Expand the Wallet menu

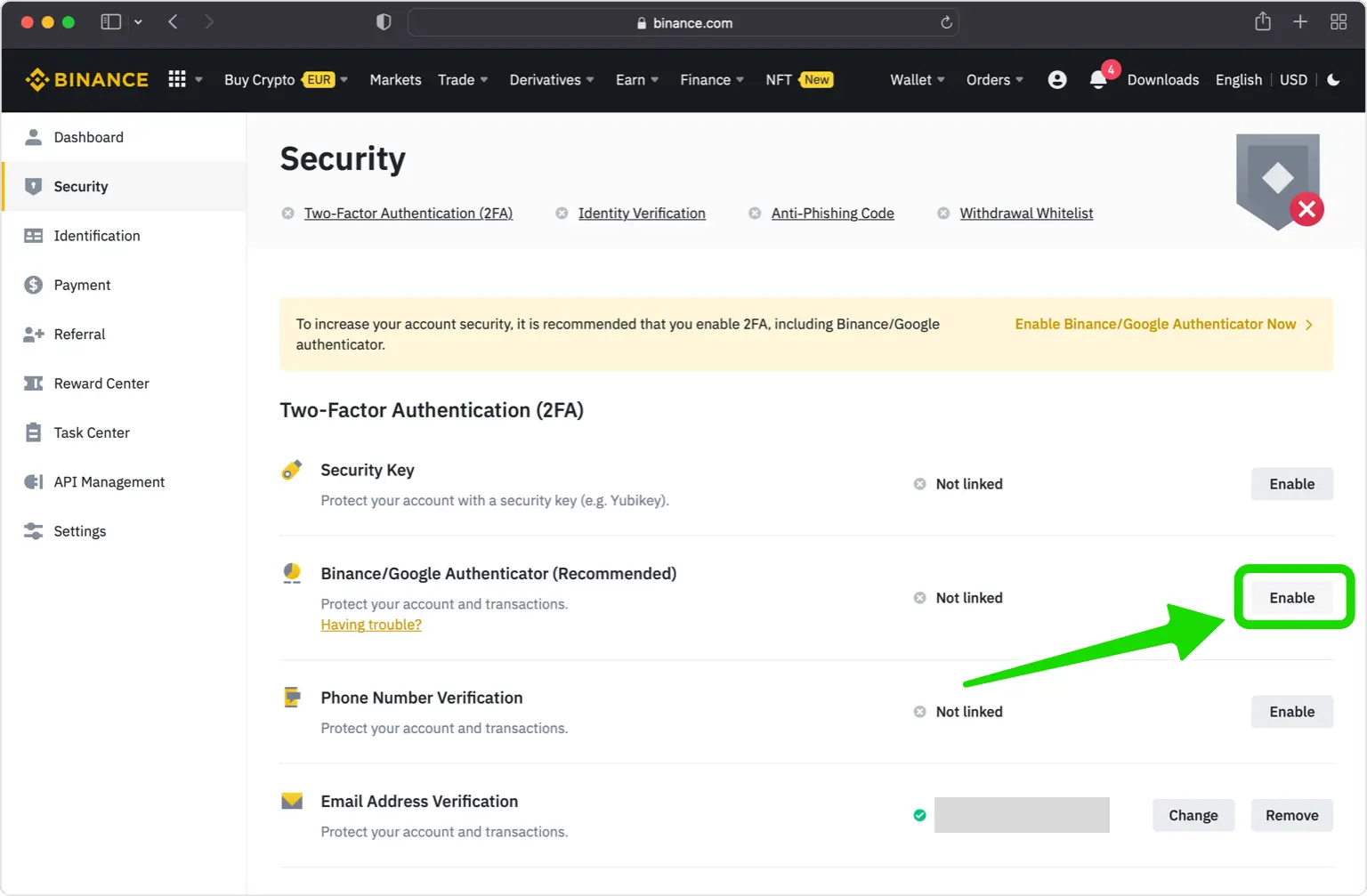pyautogui.click(x=918, y=80)
